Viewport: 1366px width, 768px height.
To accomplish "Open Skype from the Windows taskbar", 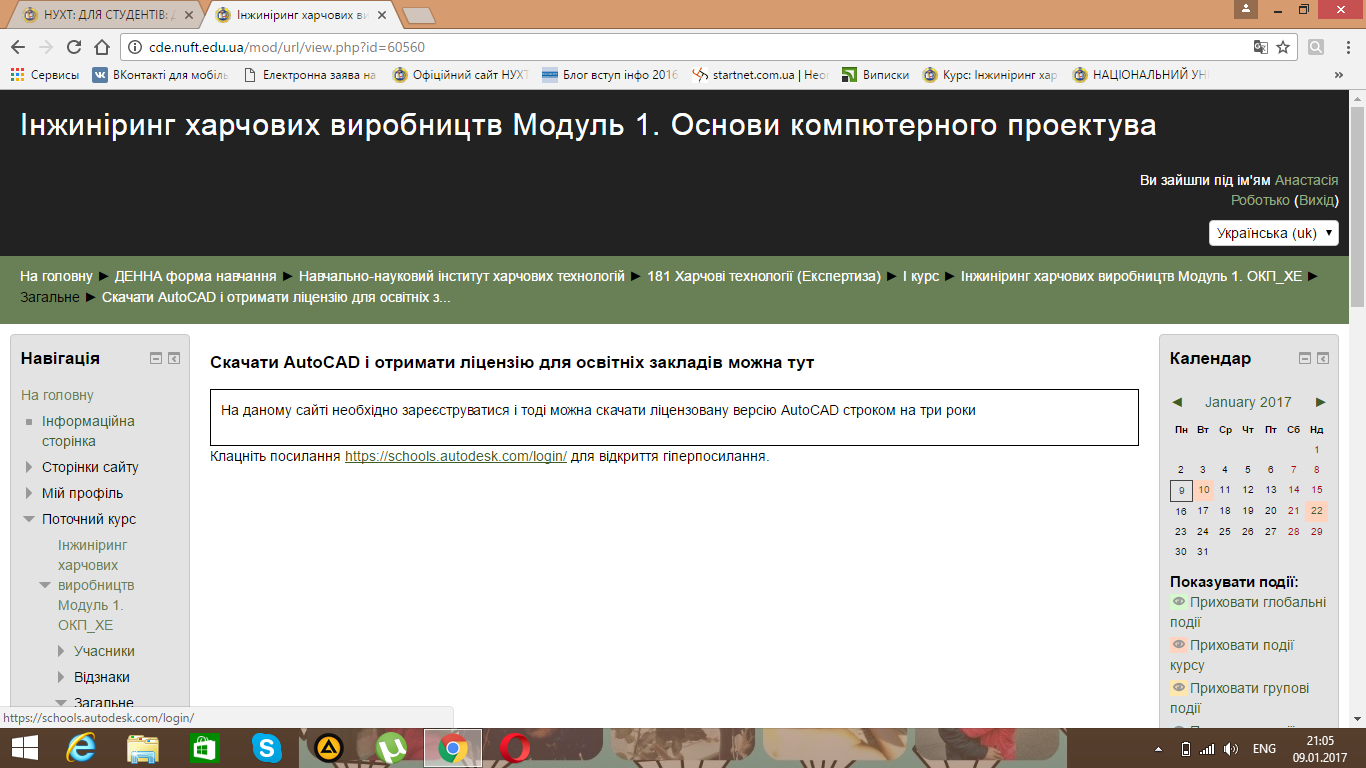I will 266,747.
